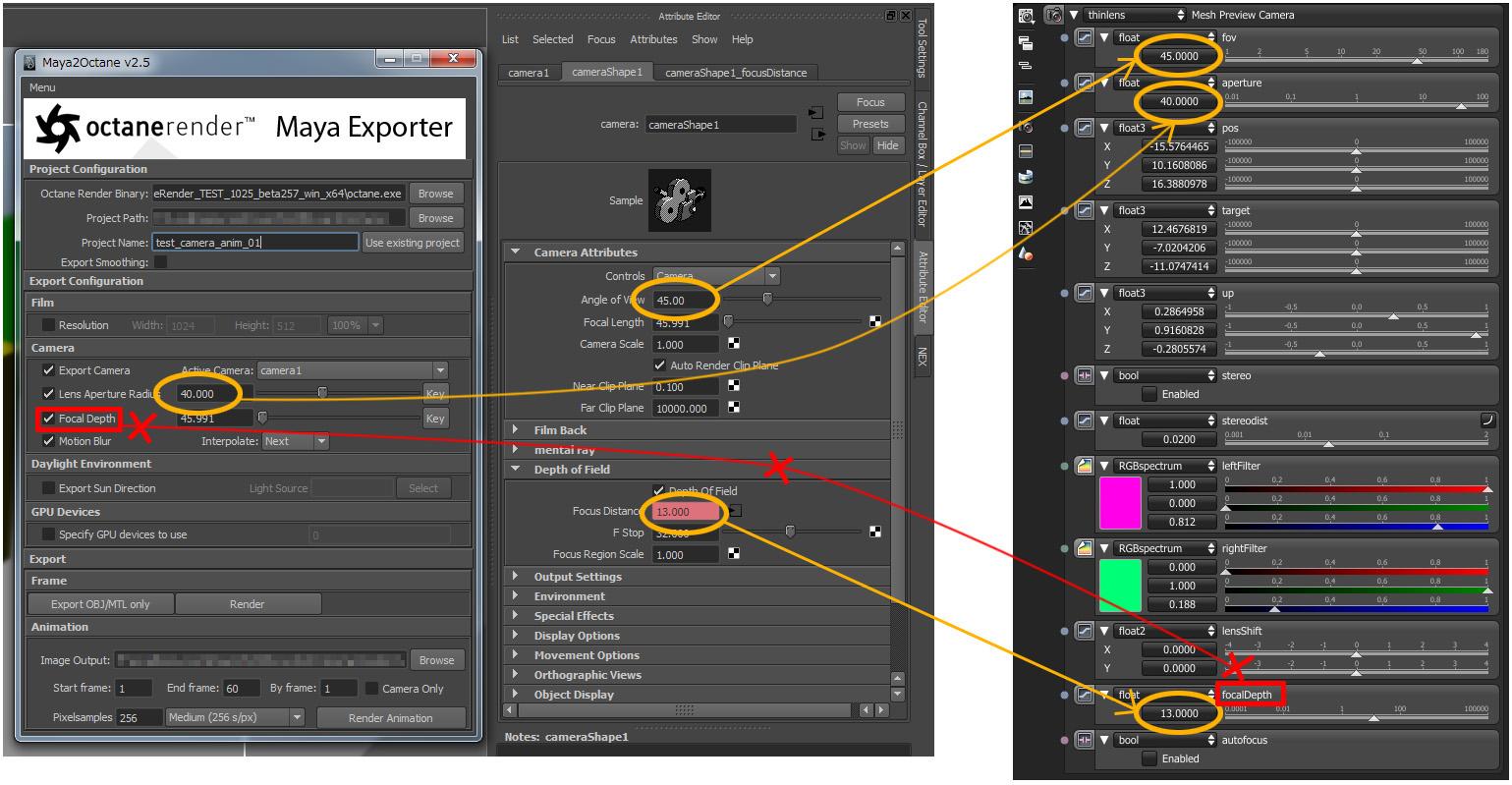
Task: Click the curve node icon beside aperture
Action: coord(1085,83)
